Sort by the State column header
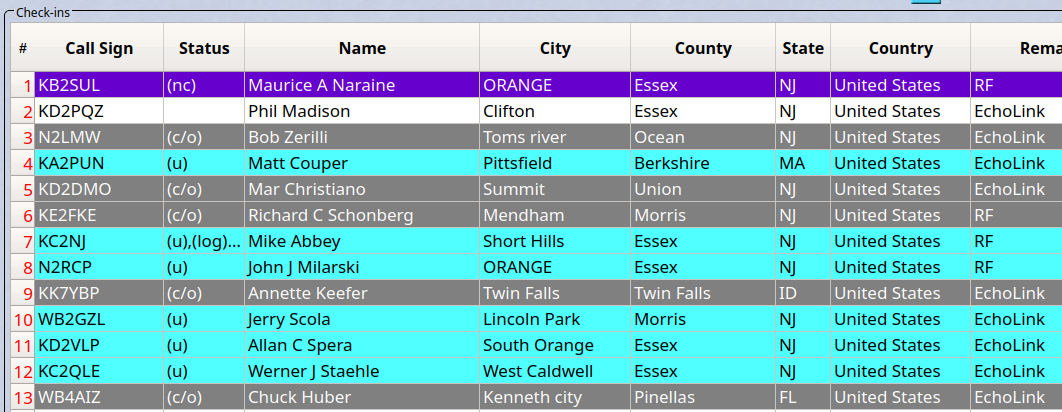The image size is (1062, 412). click(x=803, y=48)
